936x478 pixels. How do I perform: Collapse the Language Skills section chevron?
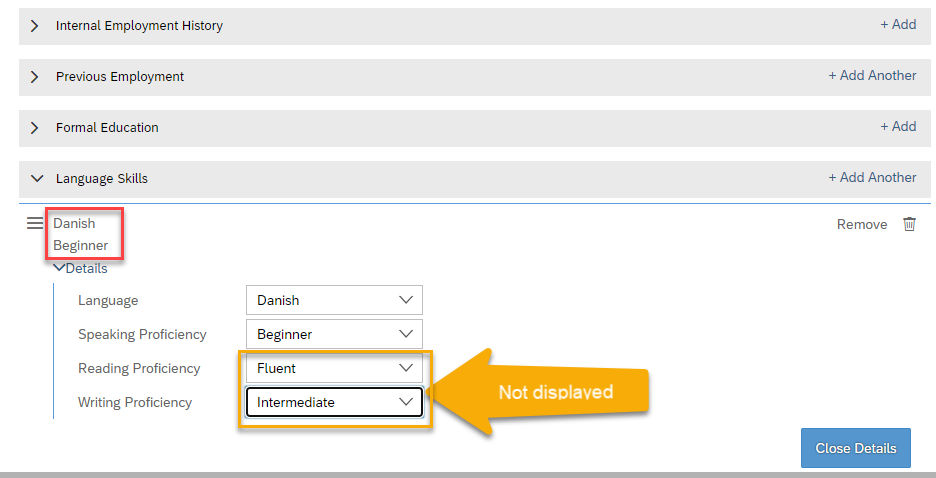click(x=37, y=178)
